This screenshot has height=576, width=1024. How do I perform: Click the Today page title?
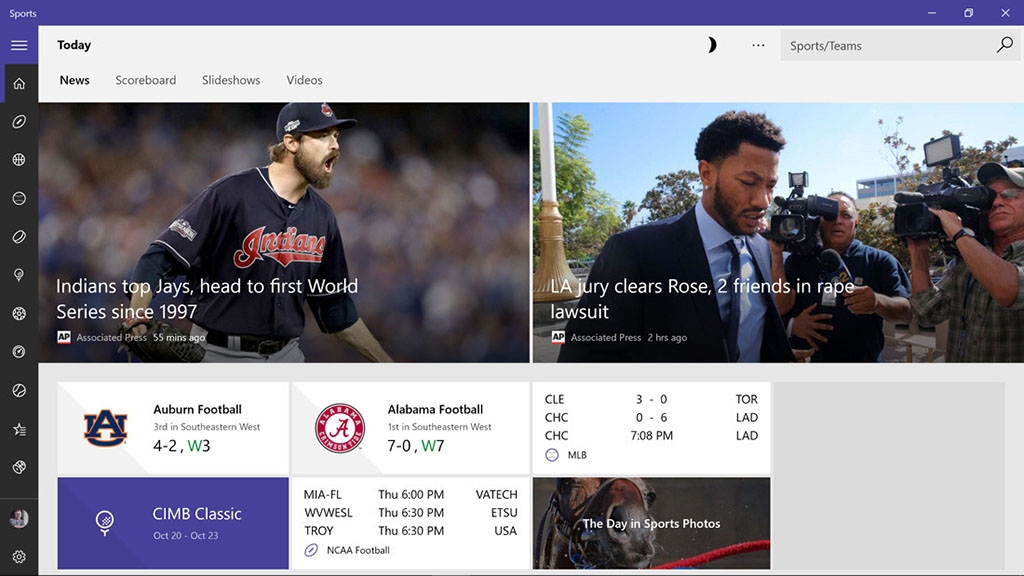74,45
